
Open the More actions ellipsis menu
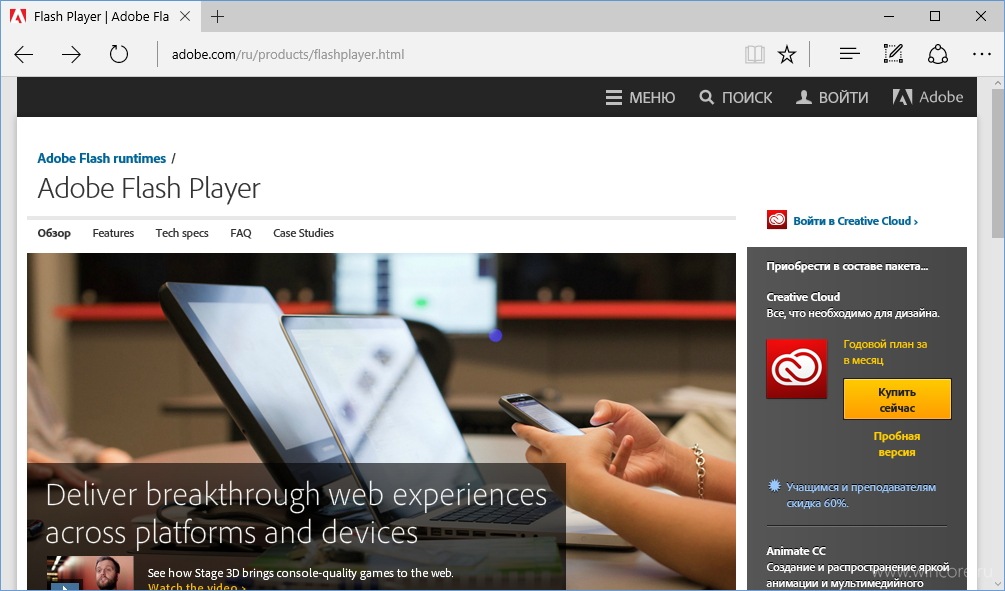click(981, 54)
